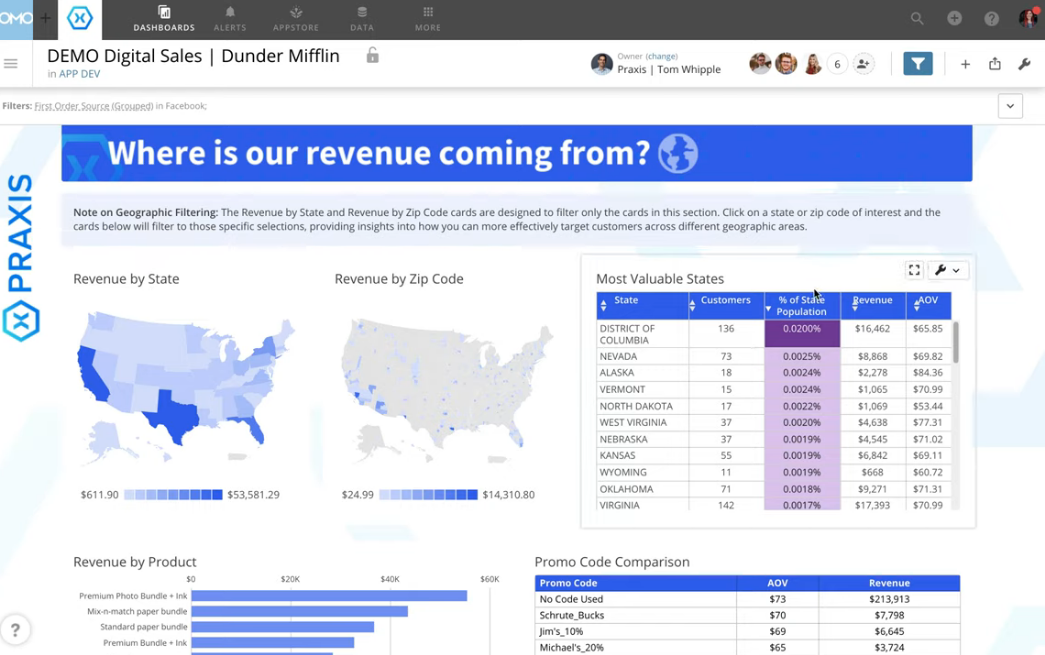Click the share export icon

(994, 64)
